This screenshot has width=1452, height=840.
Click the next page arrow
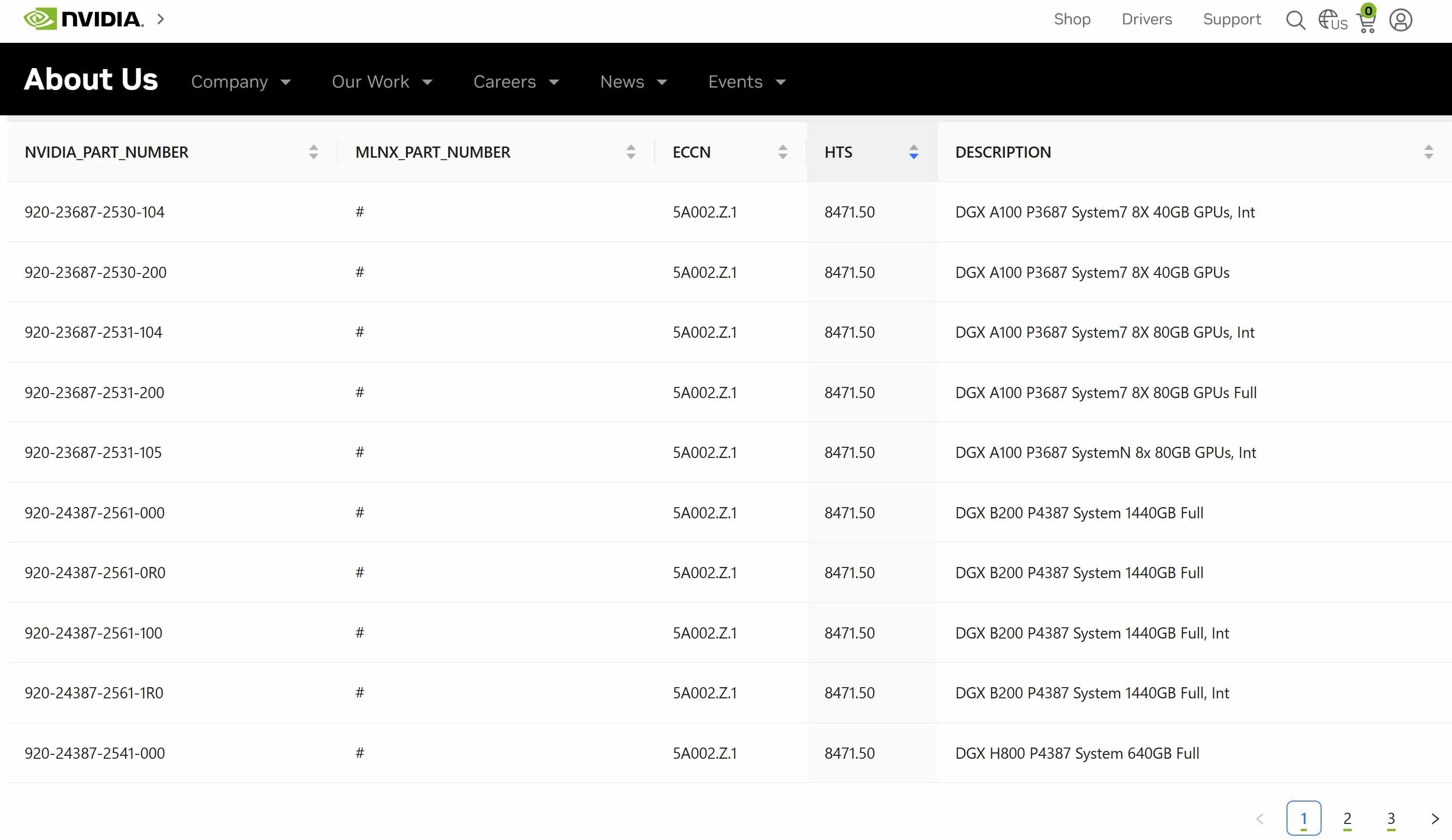1434,818
